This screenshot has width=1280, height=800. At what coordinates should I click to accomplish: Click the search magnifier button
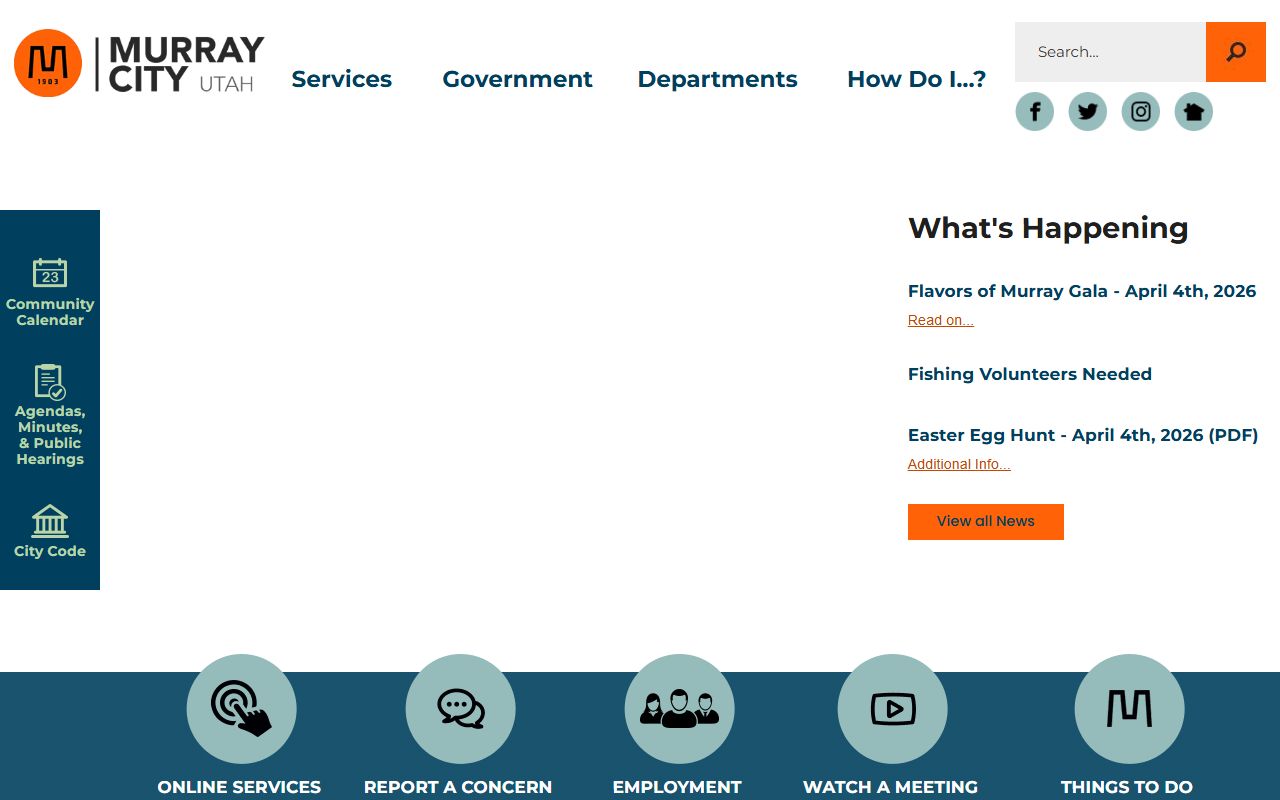coord(1236,52)
